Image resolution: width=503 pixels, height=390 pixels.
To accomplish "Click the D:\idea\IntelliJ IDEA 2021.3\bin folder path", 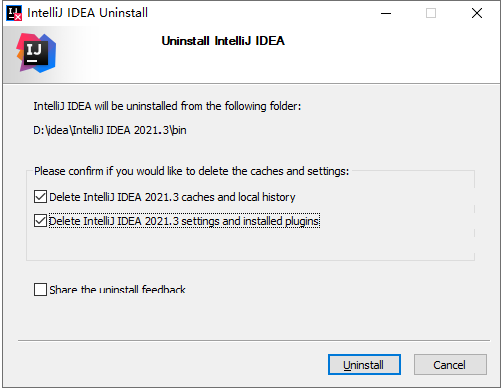I will [x=110, y=130].
